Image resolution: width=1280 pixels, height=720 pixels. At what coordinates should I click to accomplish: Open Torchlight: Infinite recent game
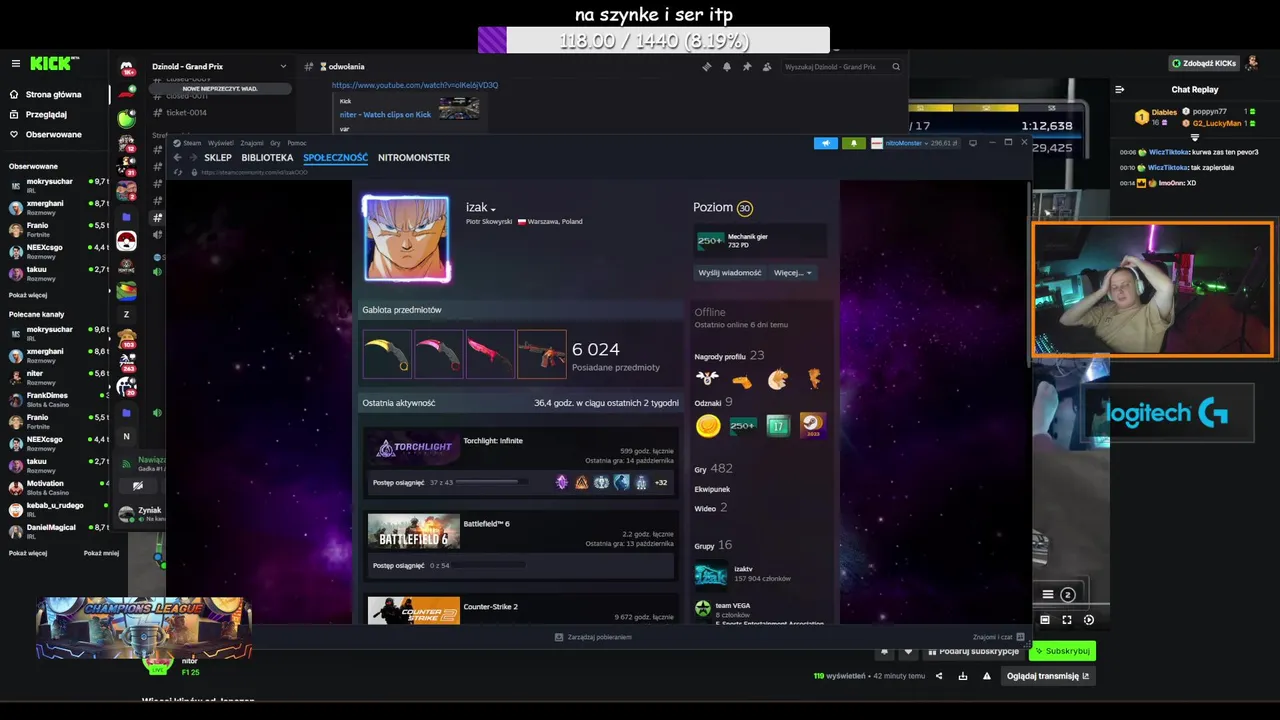pyautogui.click(x=493, y=441)
